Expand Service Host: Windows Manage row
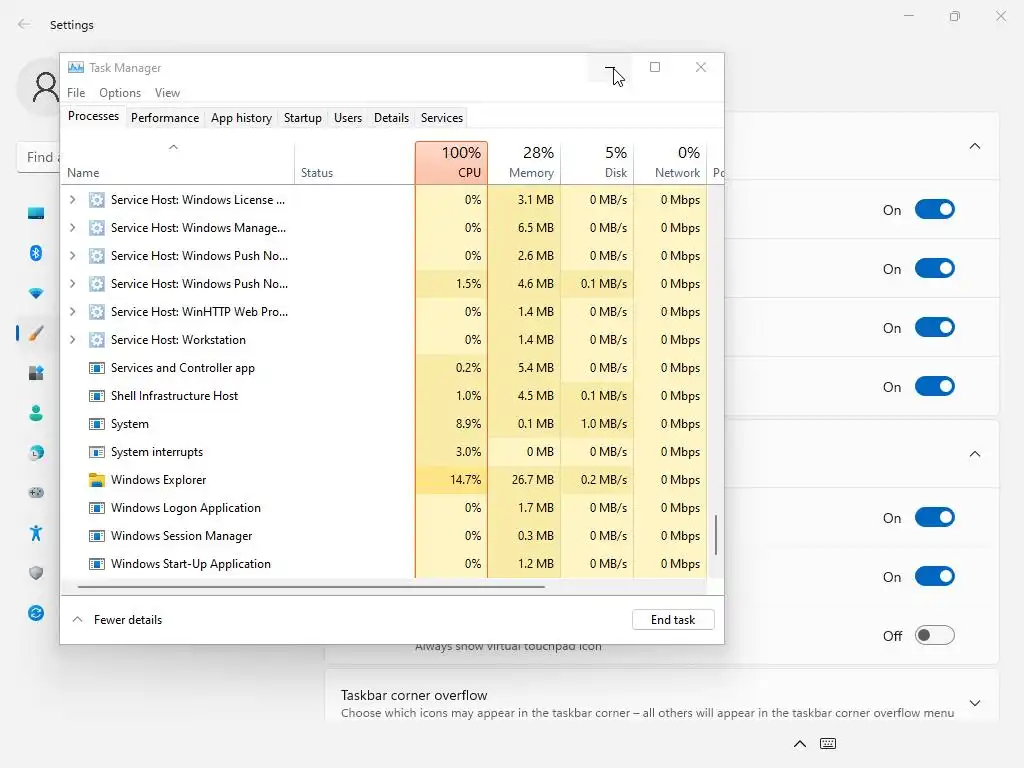Viewport: 1024px width, 768px height. click(x=72, y=228)
